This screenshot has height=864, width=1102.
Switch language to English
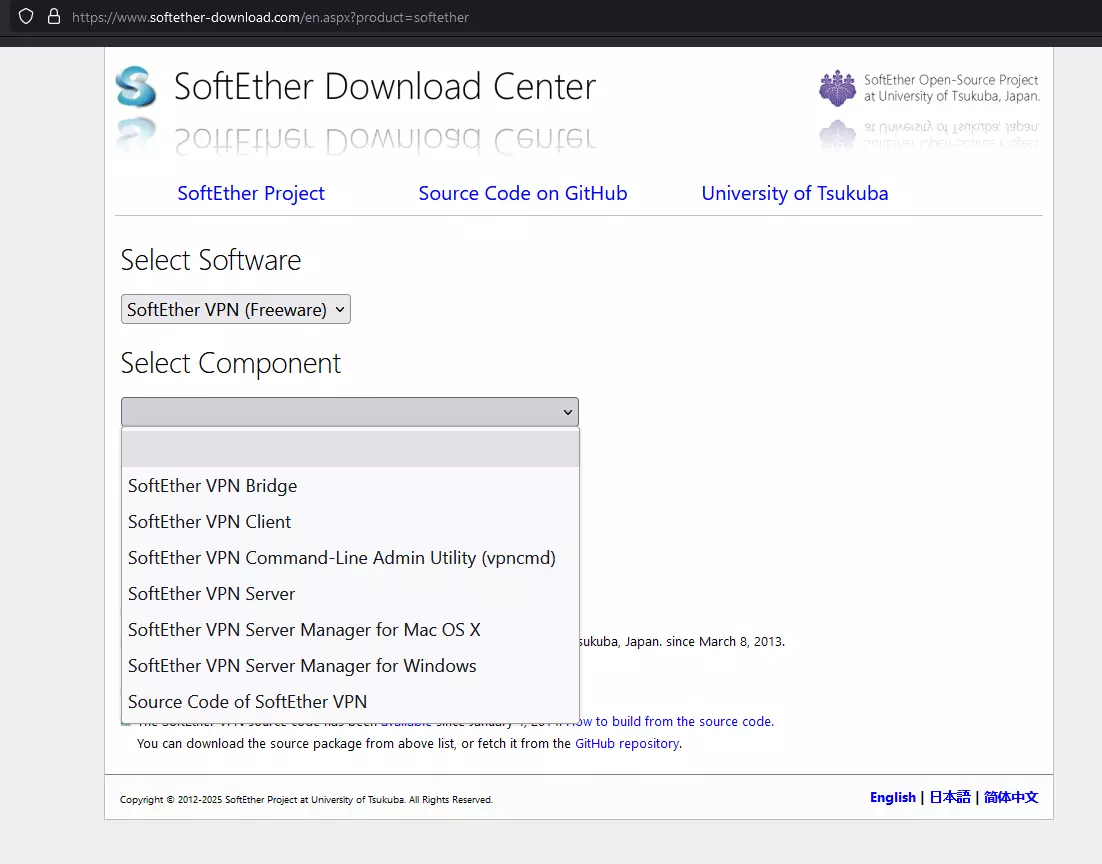point(893,797)
